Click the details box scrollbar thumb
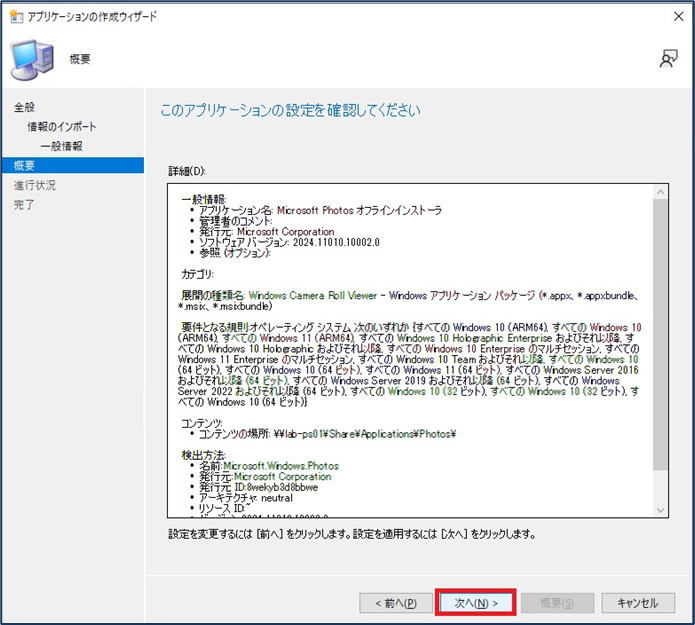The height and width of the screenshot is (625, 695). [x=660, y=335]
